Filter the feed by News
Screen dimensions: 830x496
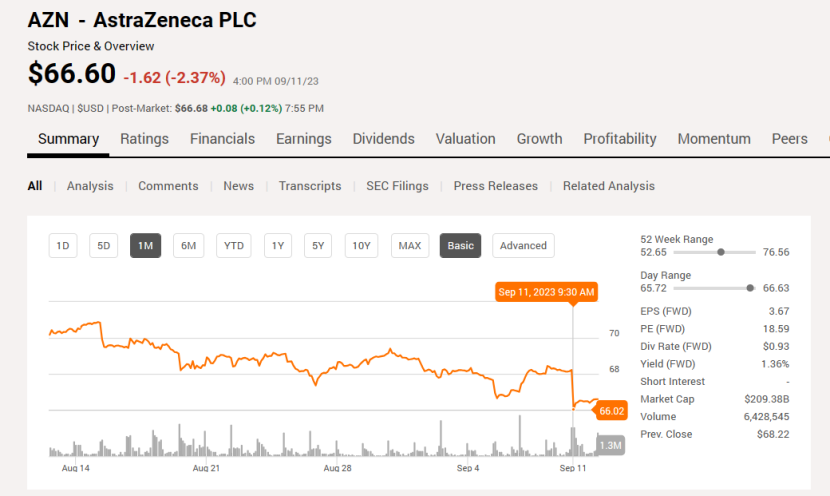238,186
